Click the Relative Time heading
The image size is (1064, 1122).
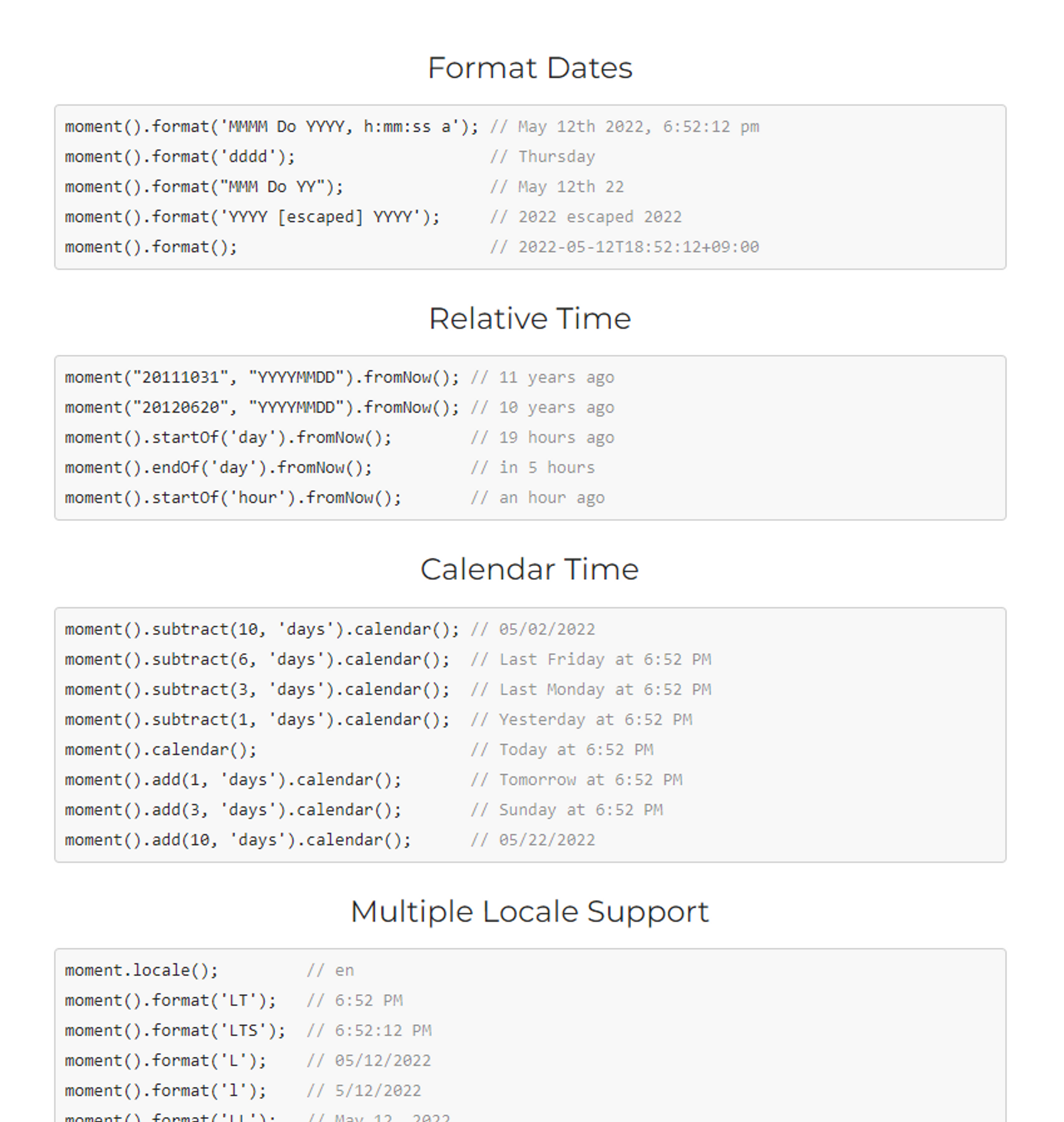[530, 319]
